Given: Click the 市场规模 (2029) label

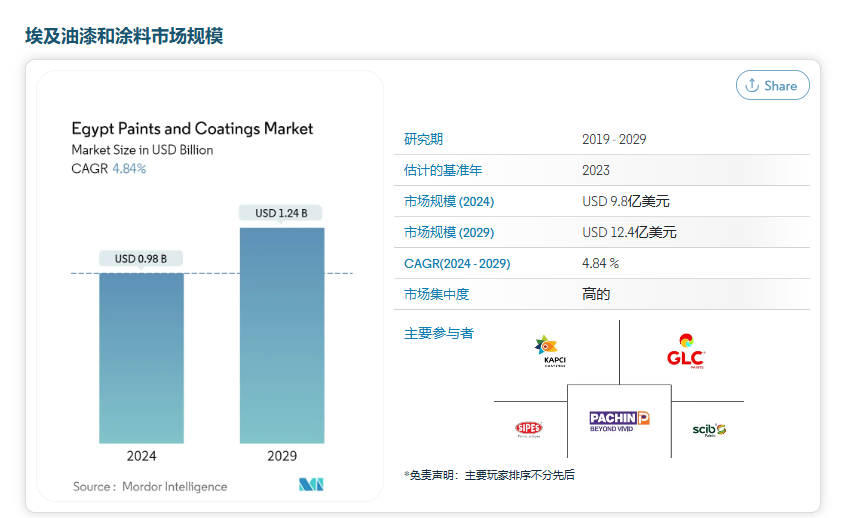Looking at the screenshot, I should pos(449,233).
